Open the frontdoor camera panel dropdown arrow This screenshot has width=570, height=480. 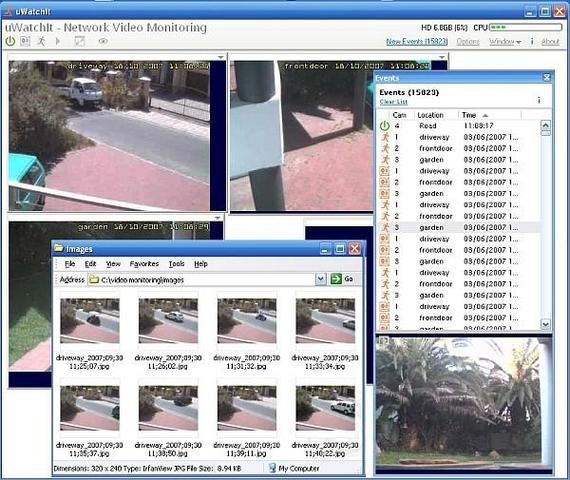[442, 57]
